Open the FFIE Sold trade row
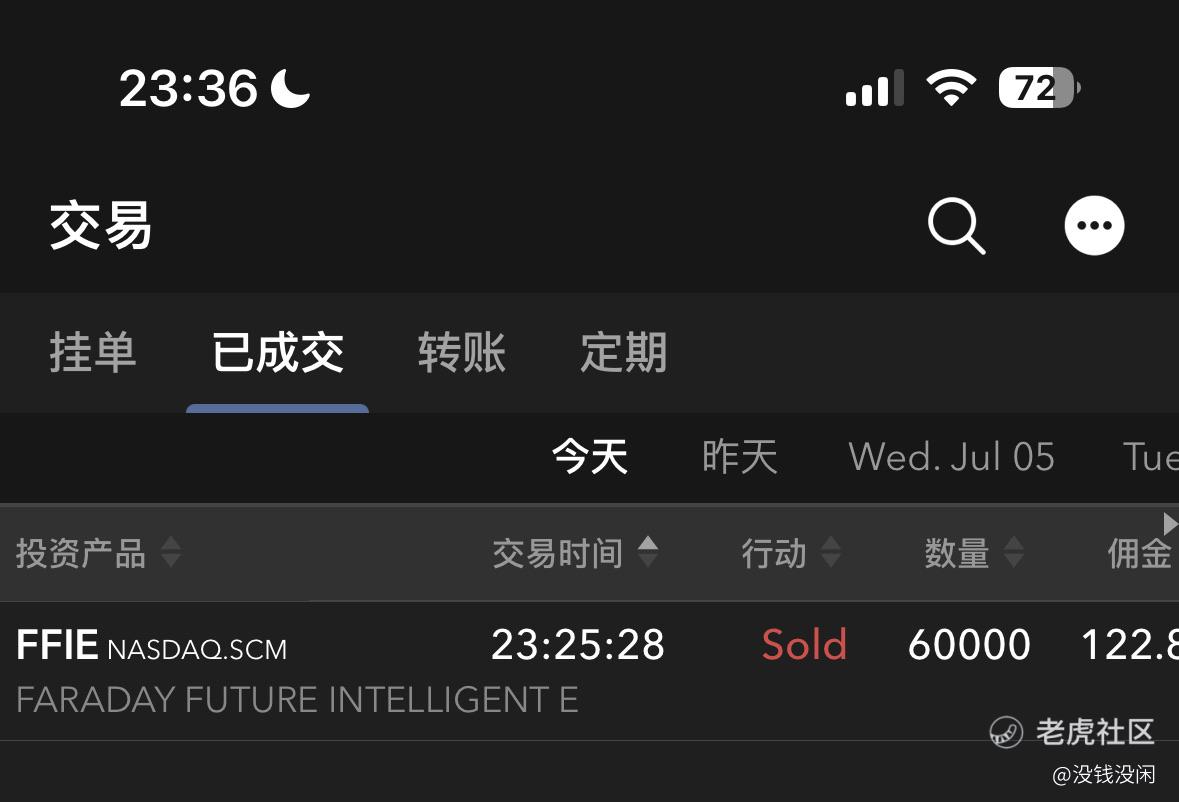The width and height of the screenshot is (1179, 802). [x=590, y=670]
